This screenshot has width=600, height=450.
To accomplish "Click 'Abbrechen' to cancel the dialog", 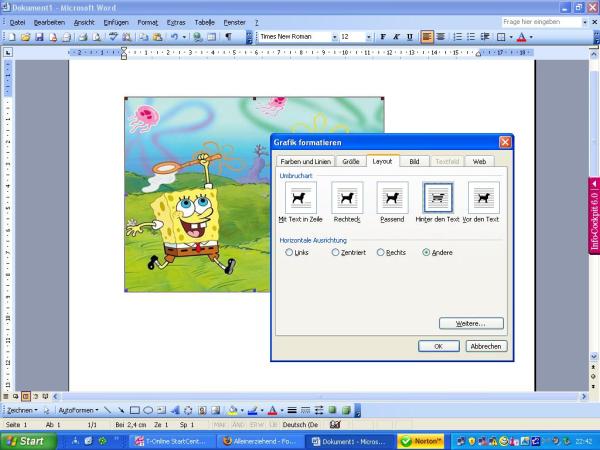I will [x=486, y=346].
